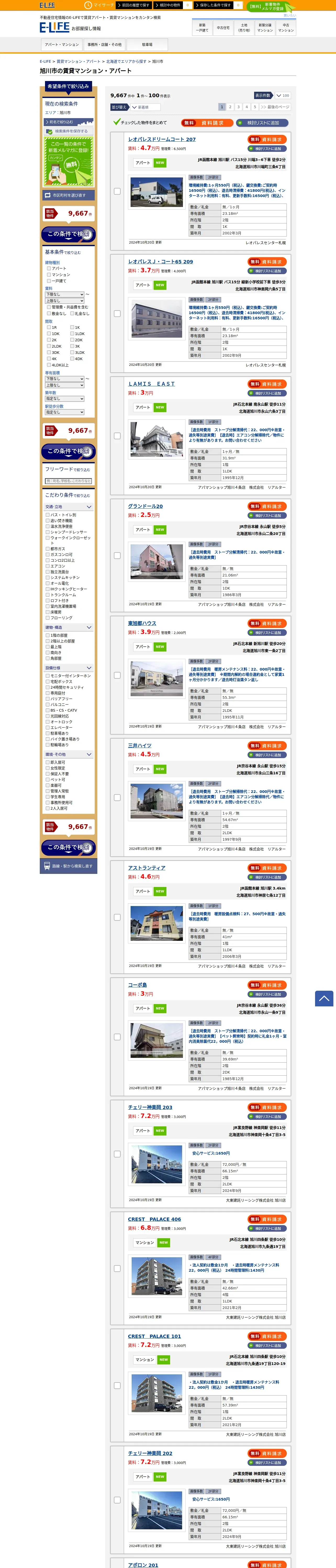This screenshot has height=1568, width=336.
Task: Open レオパレスJ・コート65 209 listing link
Action: coord(160,262)
